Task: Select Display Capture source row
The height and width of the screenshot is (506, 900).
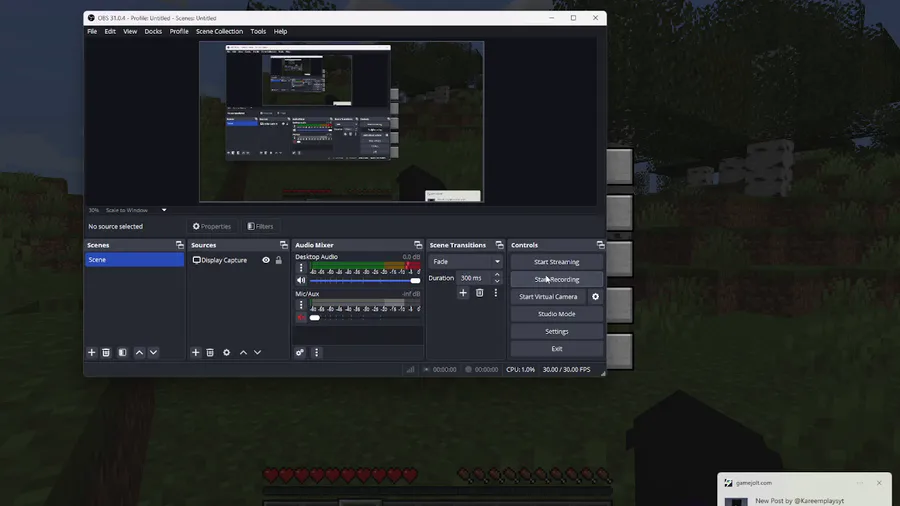Action: 238,260
